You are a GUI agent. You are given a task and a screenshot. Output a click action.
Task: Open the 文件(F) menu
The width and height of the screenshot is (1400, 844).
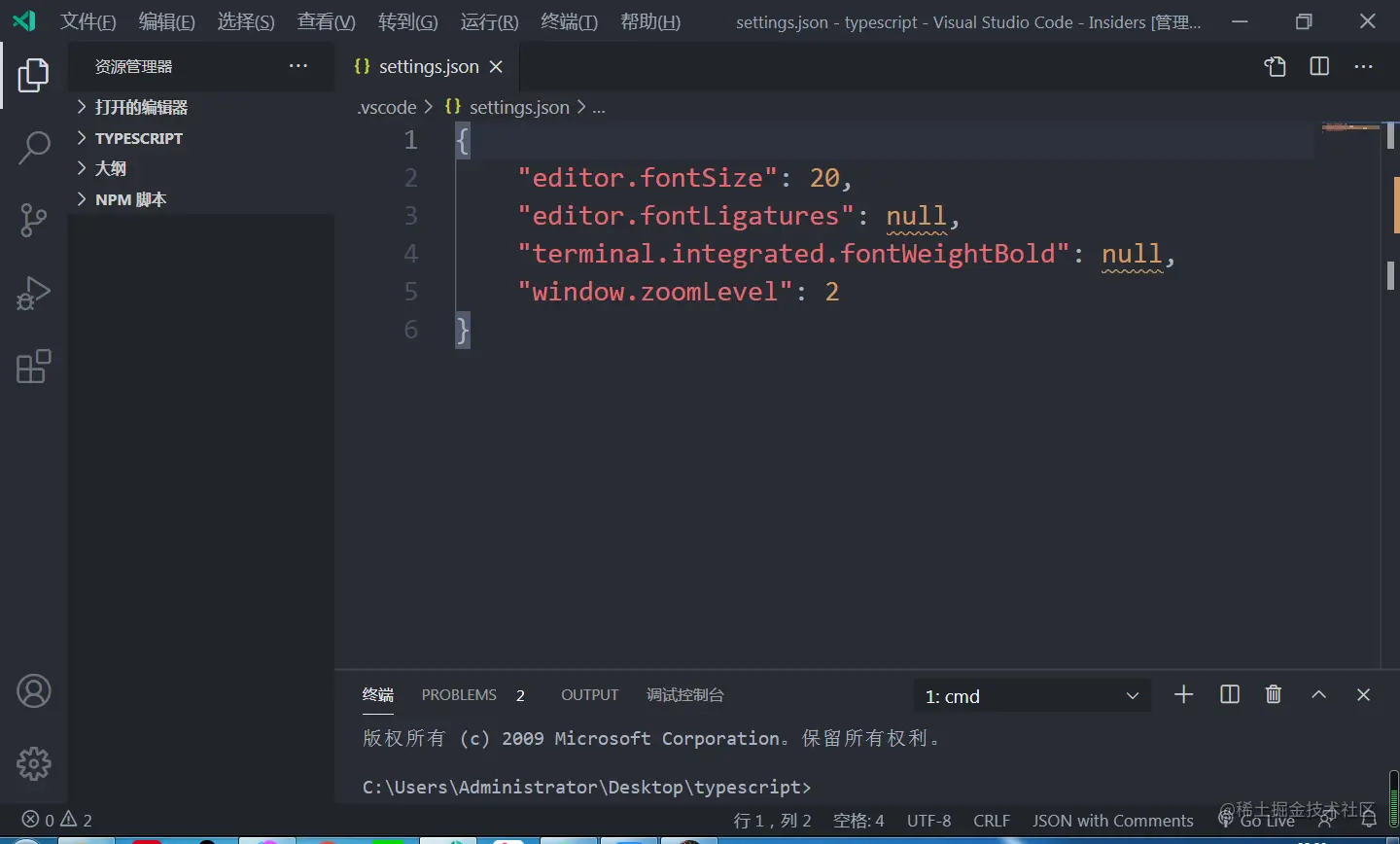click(87, 21)
